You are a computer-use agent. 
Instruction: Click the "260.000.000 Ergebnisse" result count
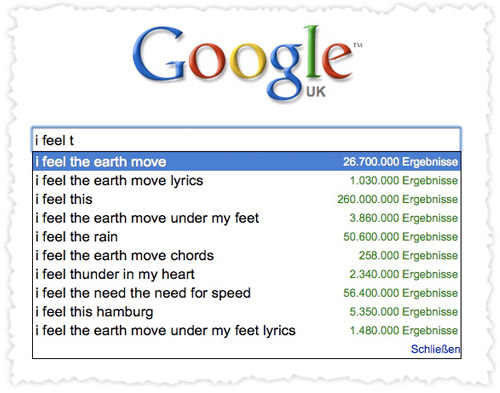coord(397,199)
